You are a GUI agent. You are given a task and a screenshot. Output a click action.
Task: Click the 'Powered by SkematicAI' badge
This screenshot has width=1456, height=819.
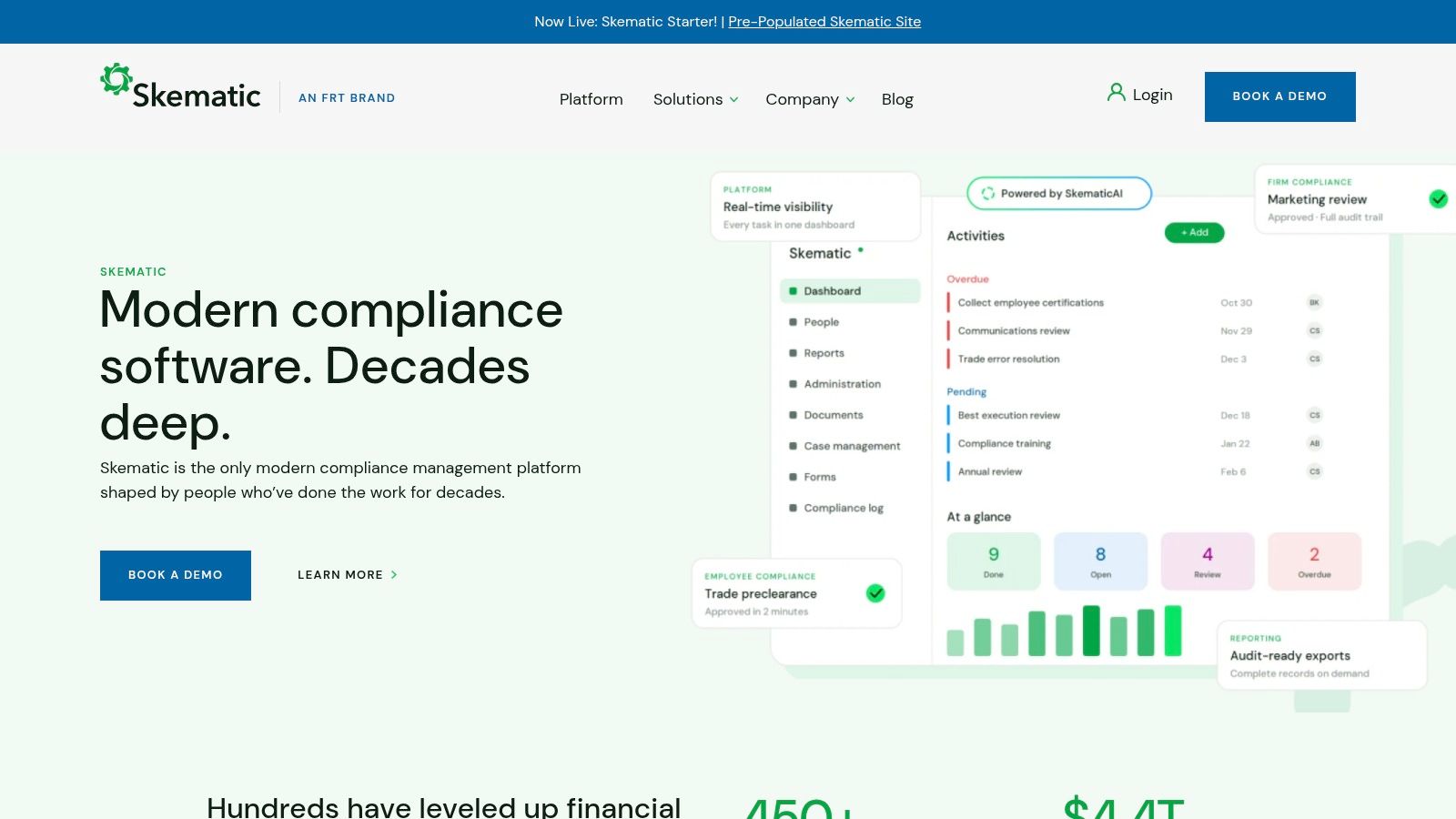pyautogui.click(x=1059, y=193)
